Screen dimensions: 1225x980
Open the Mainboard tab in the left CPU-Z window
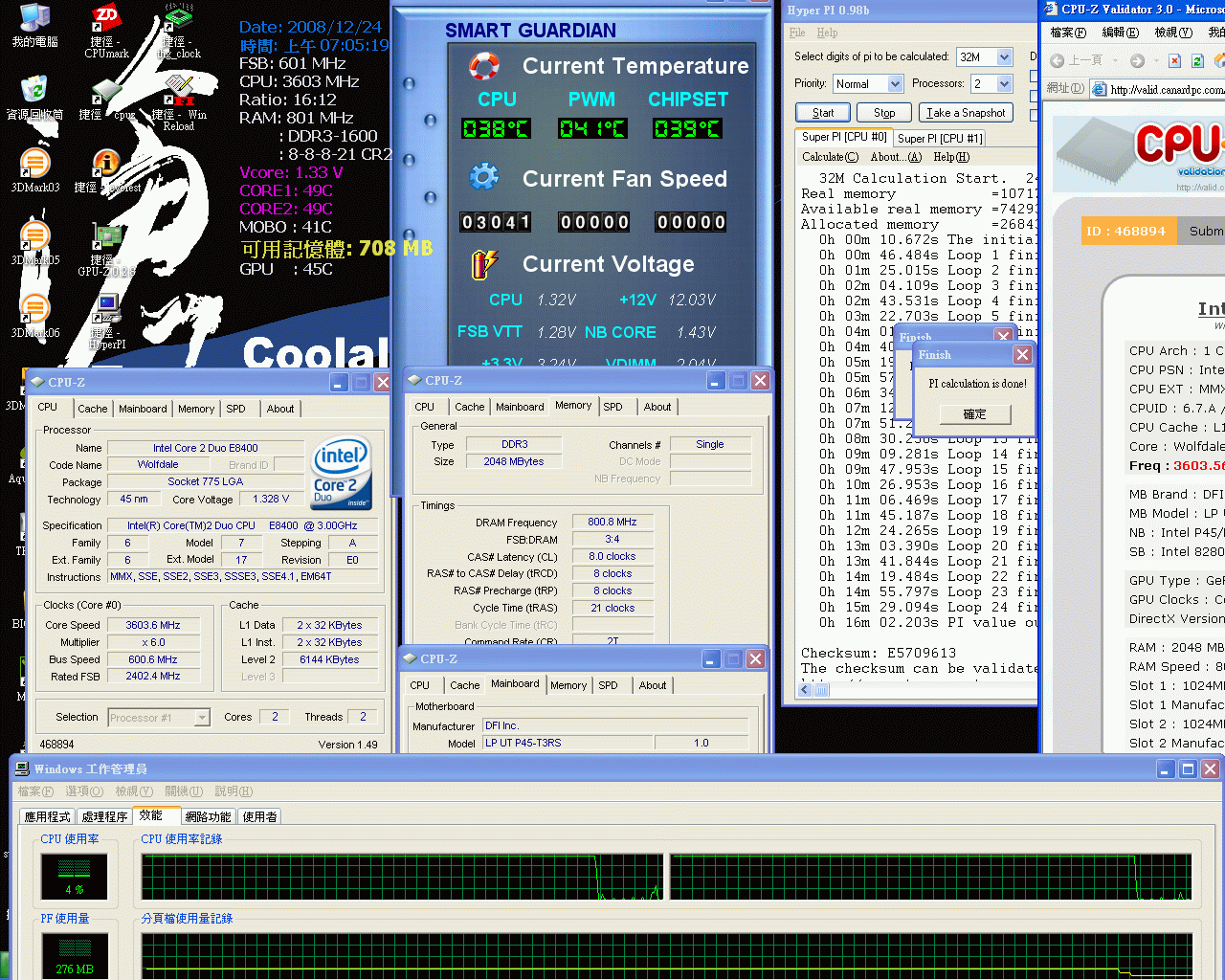point(143,409)
